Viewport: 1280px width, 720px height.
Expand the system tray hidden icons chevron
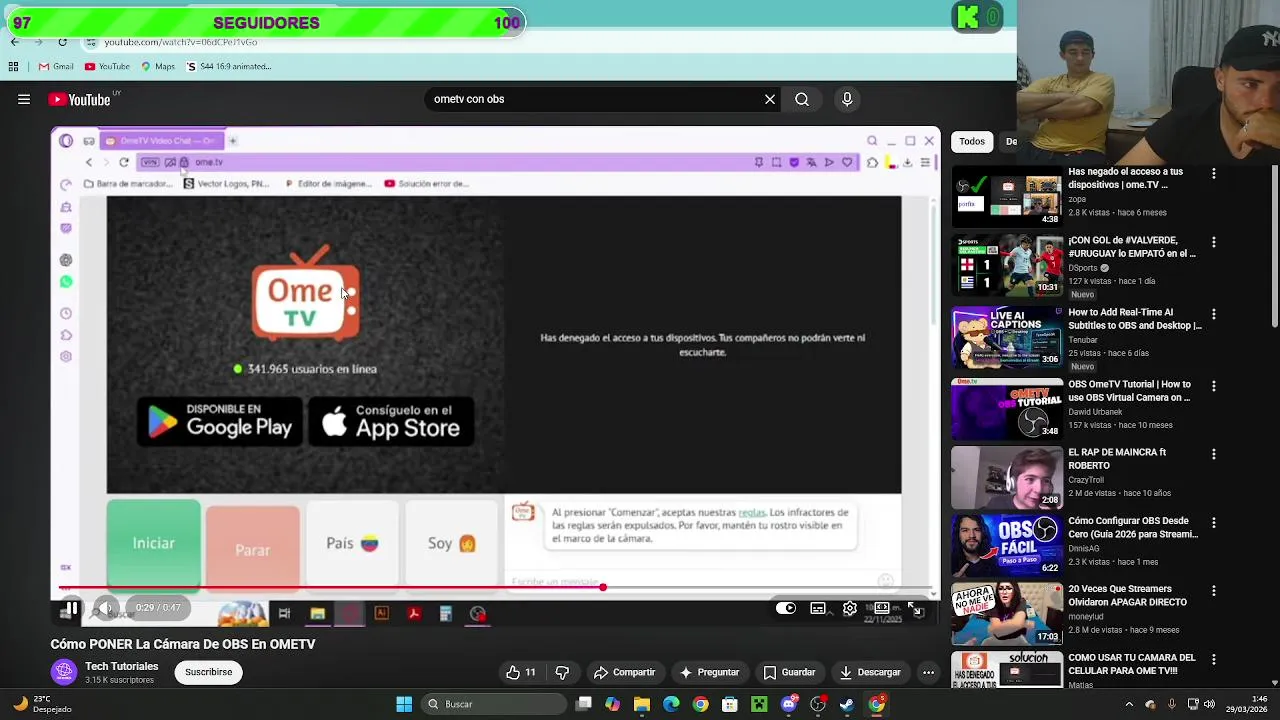pyautogui.click(x=1129, y=704)
